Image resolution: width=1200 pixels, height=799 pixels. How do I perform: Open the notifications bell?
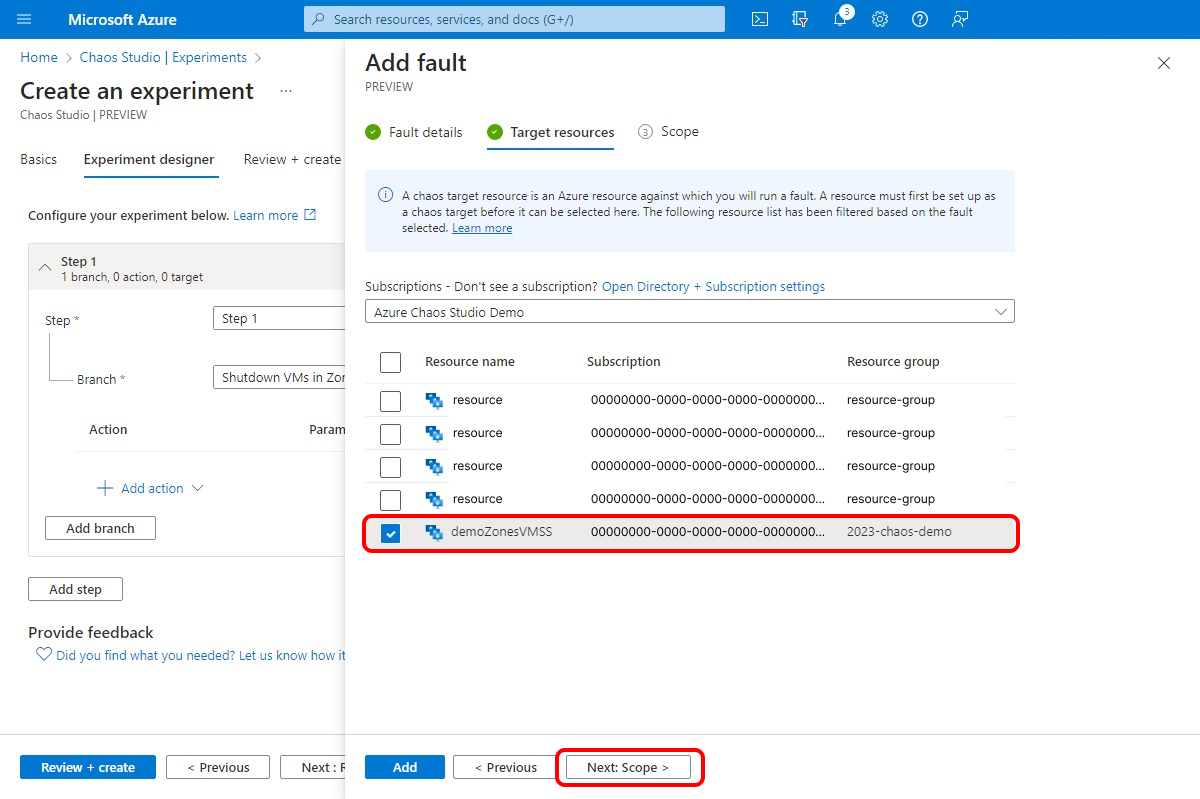[840, 19]
